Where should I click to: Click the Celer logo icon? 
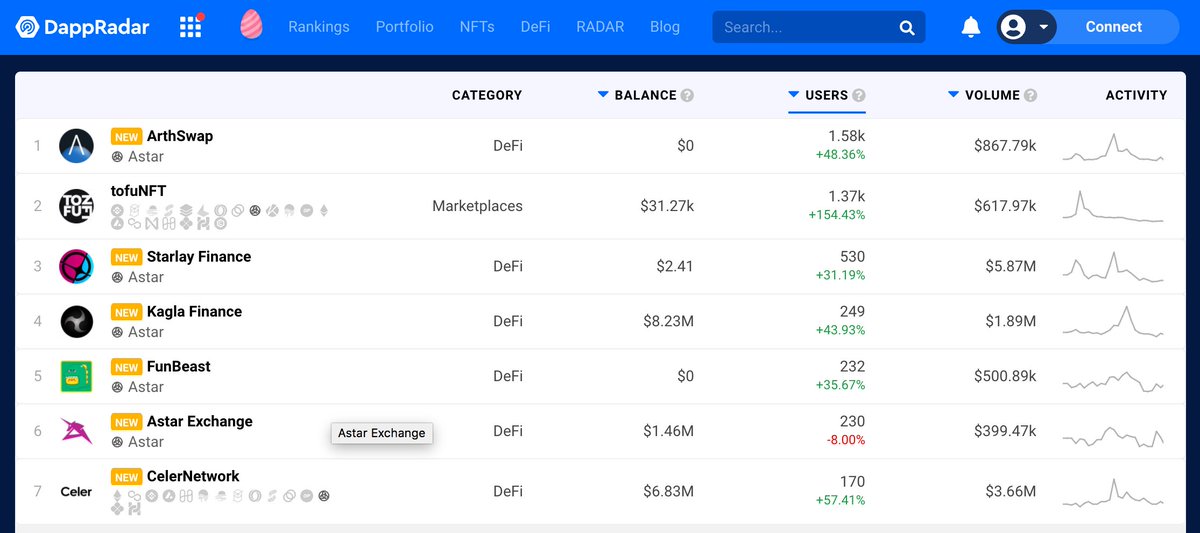76,491
